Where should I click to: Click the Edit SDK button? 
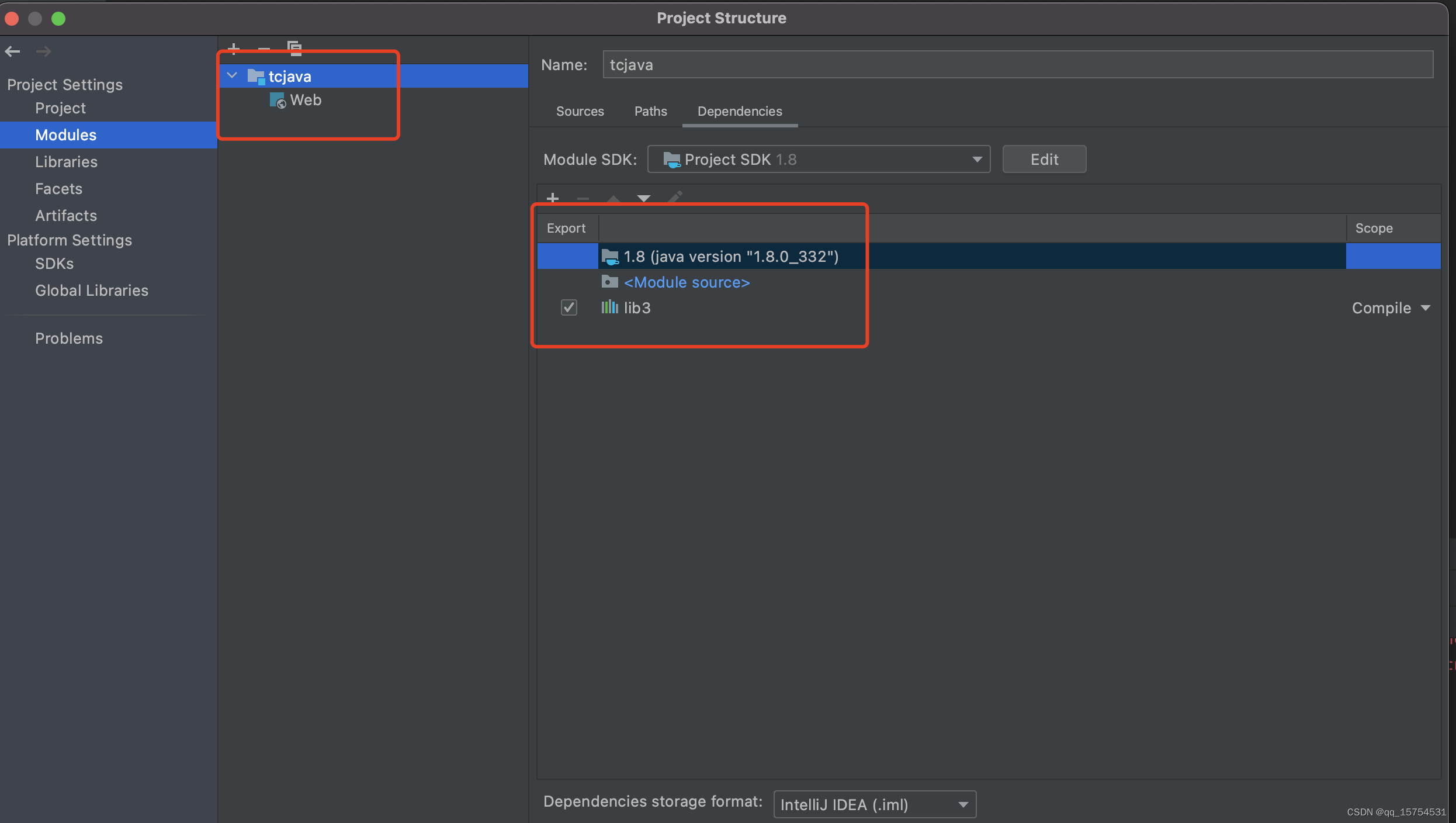tap(1044, 160)
